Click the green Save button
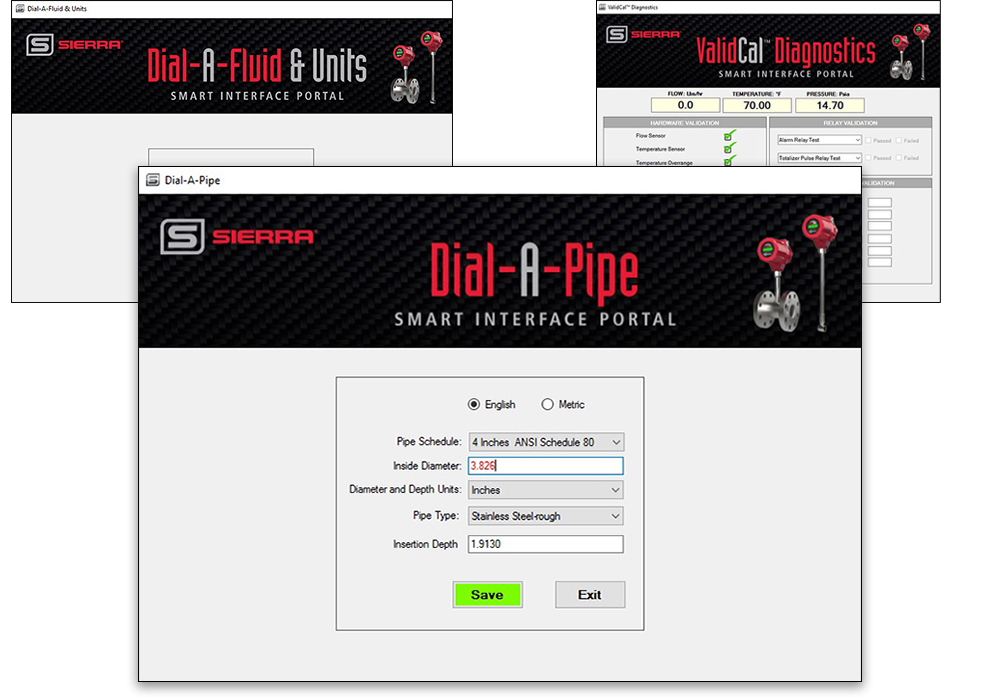Image resolution: width=1000 pixels, height=700 pixels. [488, 594]
